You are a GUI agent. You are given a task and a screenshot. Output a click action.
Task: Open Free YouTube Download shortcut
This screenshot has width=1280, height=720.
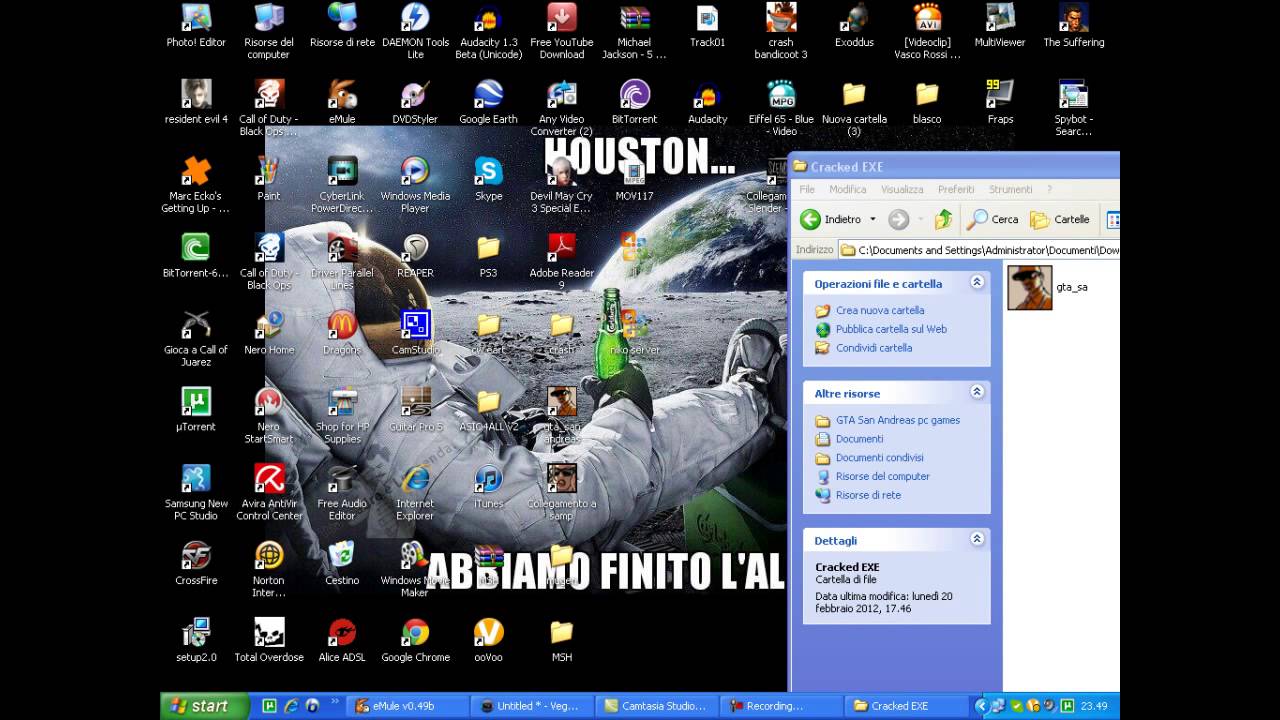tap(561, 18)
